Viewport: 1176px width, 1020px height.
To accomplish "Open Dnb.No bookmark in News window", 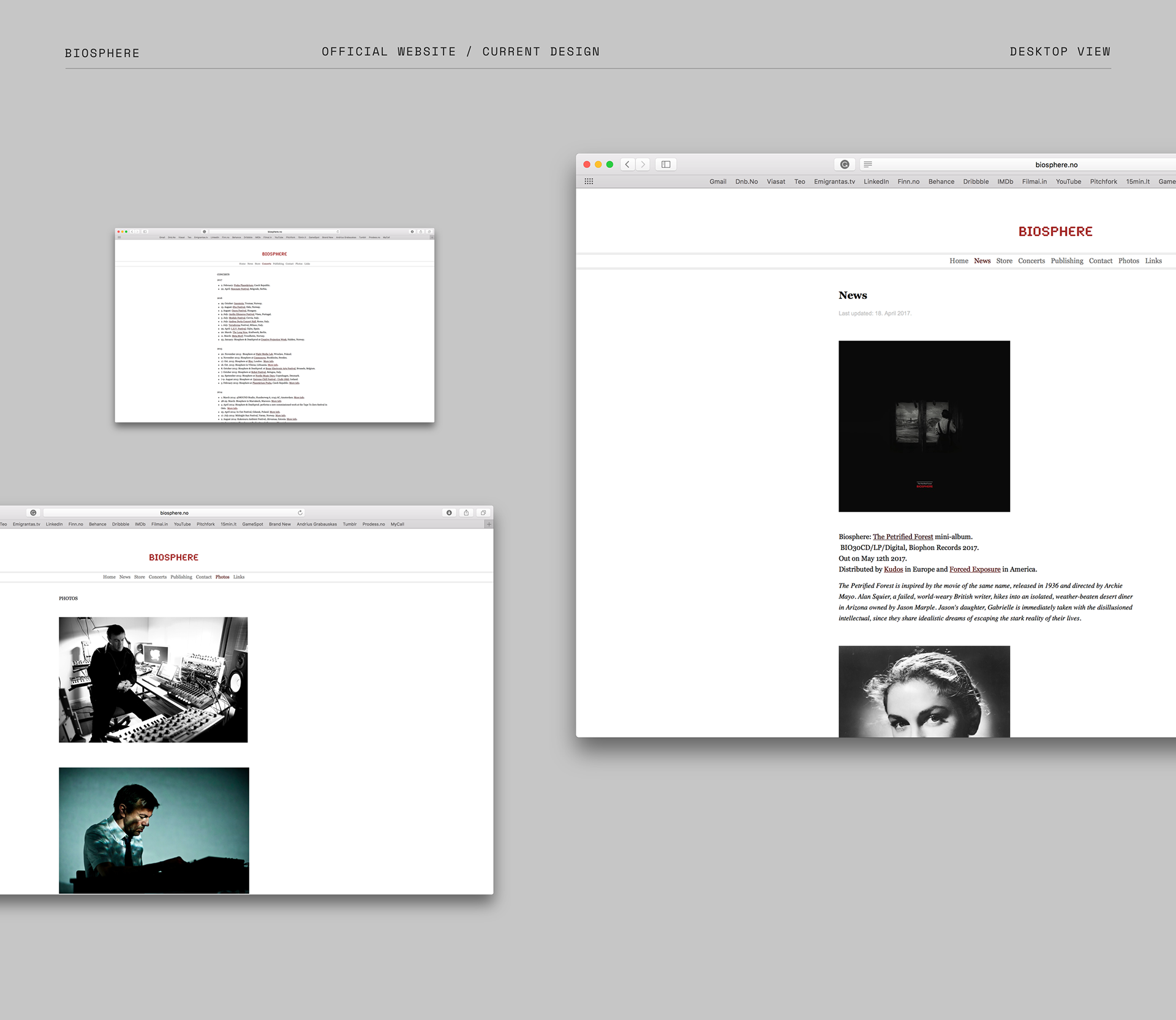I will click(747, 181).
